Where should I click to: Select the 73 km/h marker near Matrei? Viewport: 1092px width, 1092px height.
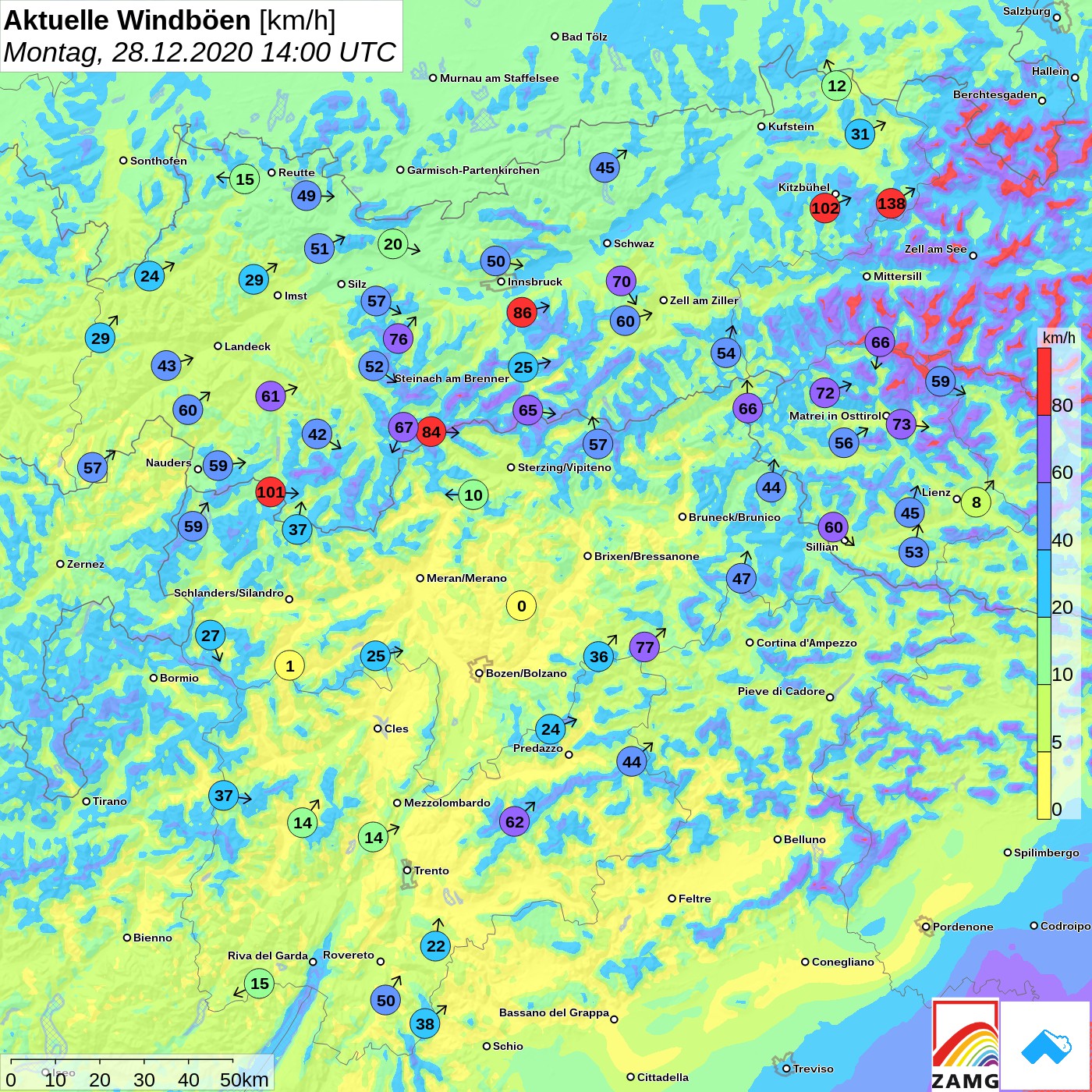[x=901, y=424]
